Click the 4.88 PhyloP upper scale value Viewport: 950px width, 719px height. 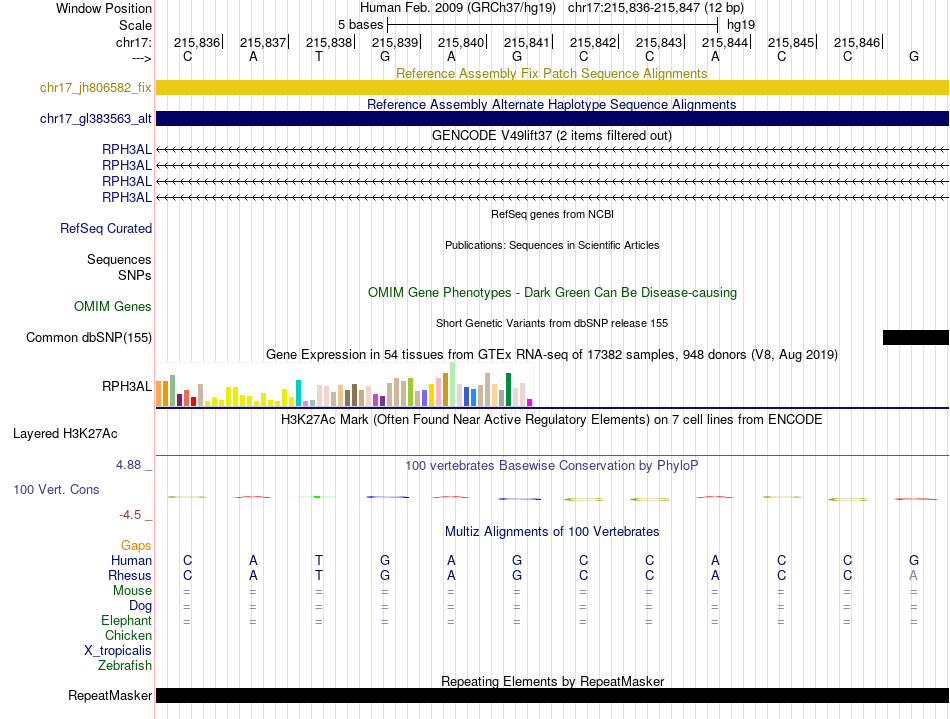(x=128, y=465)
